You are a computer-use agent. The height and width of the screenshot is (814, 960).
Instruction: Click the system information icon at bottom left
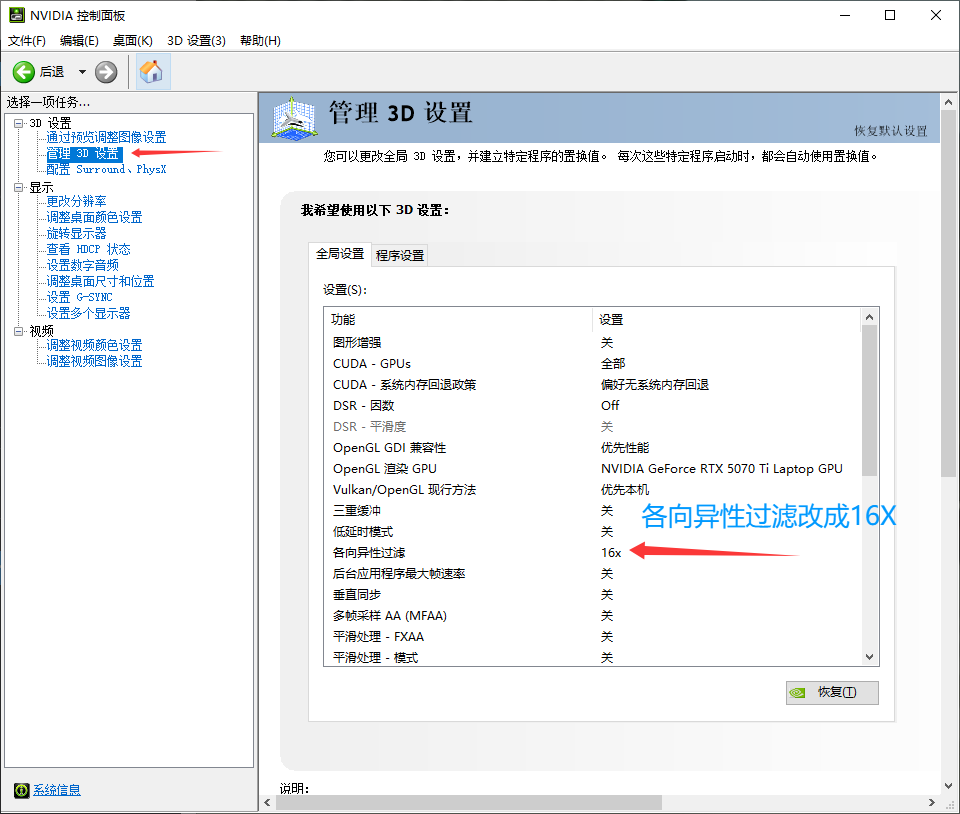click(x=21, y=790)
